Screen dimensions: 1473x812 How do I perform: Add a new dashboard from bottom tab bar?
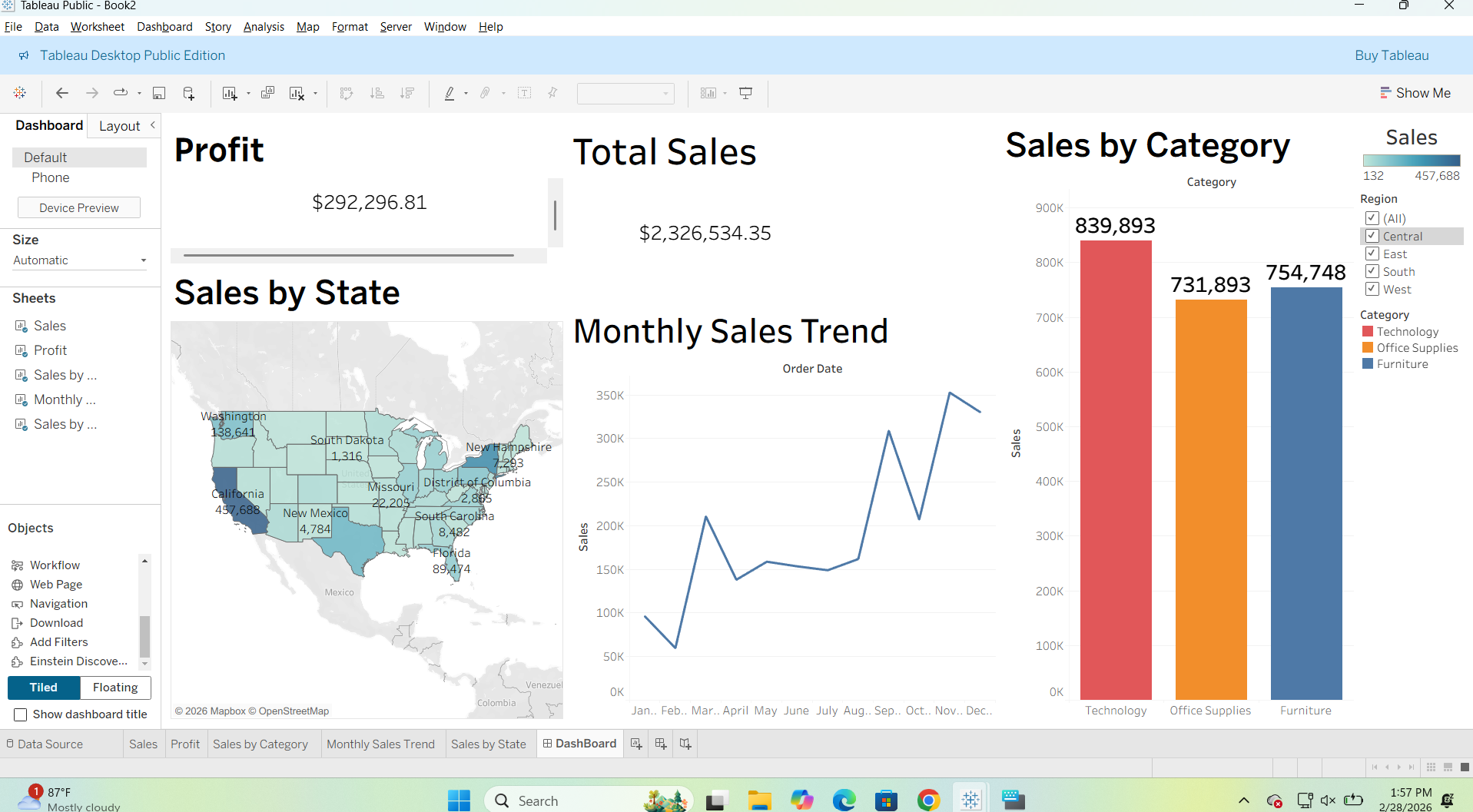click(x=660, y=744)
